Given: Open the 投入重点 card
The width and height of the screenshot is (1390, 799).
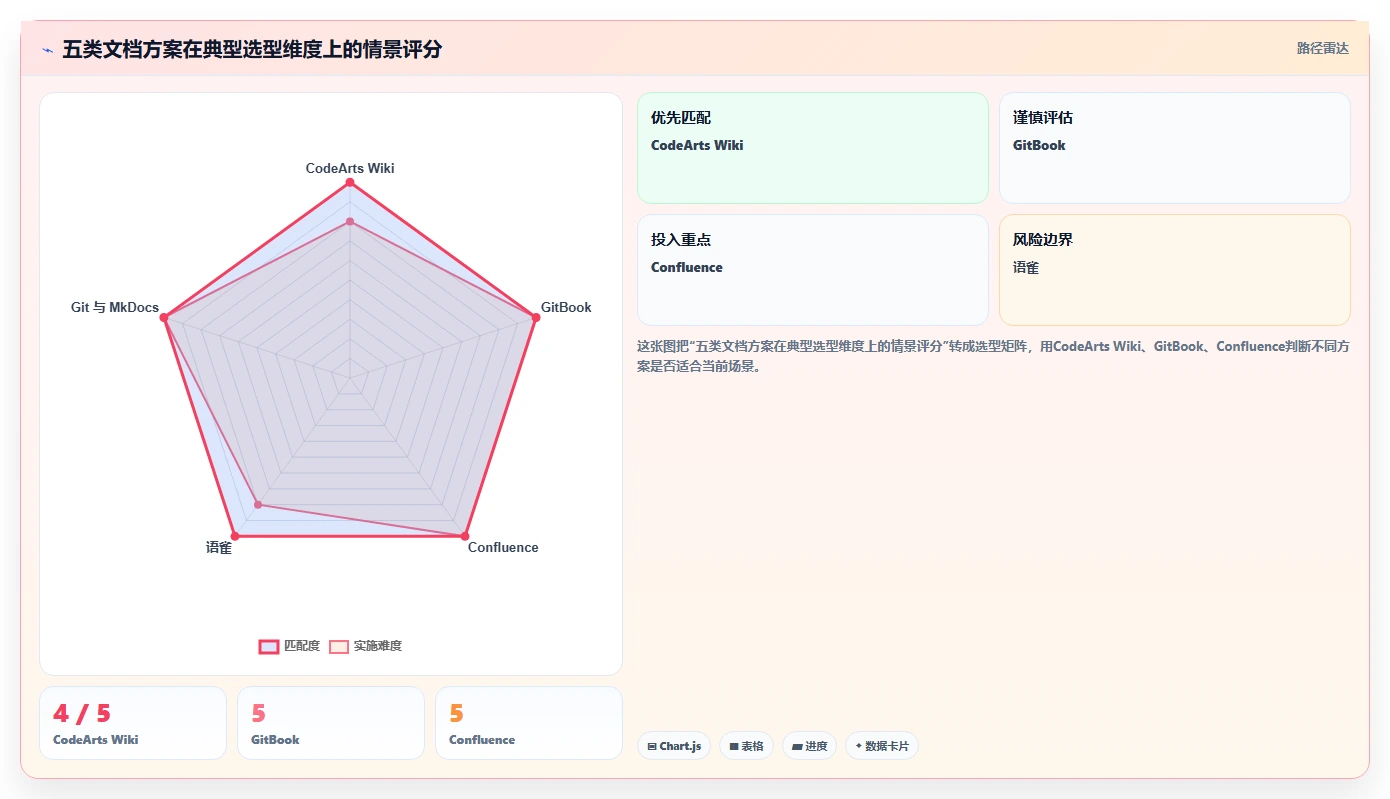Looking at the screenshot, I should pos(813,270).
